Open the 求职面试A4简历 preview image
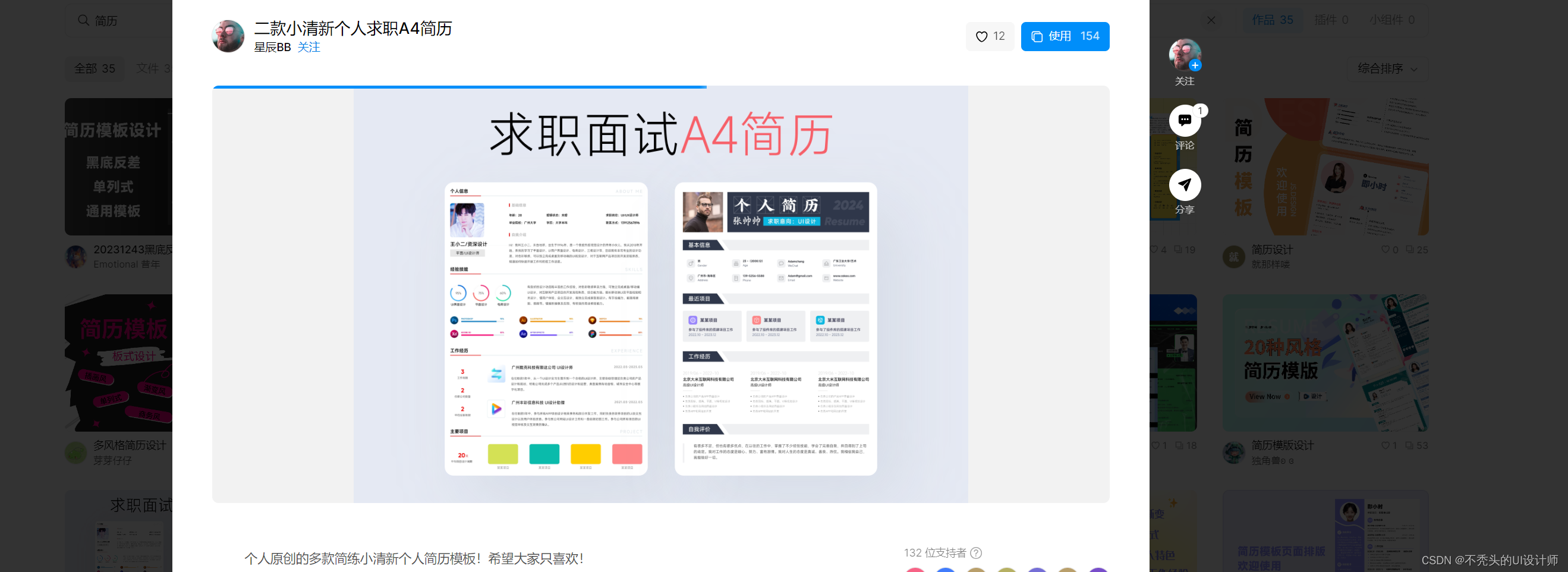1568x572 pixels. point(660,296)
